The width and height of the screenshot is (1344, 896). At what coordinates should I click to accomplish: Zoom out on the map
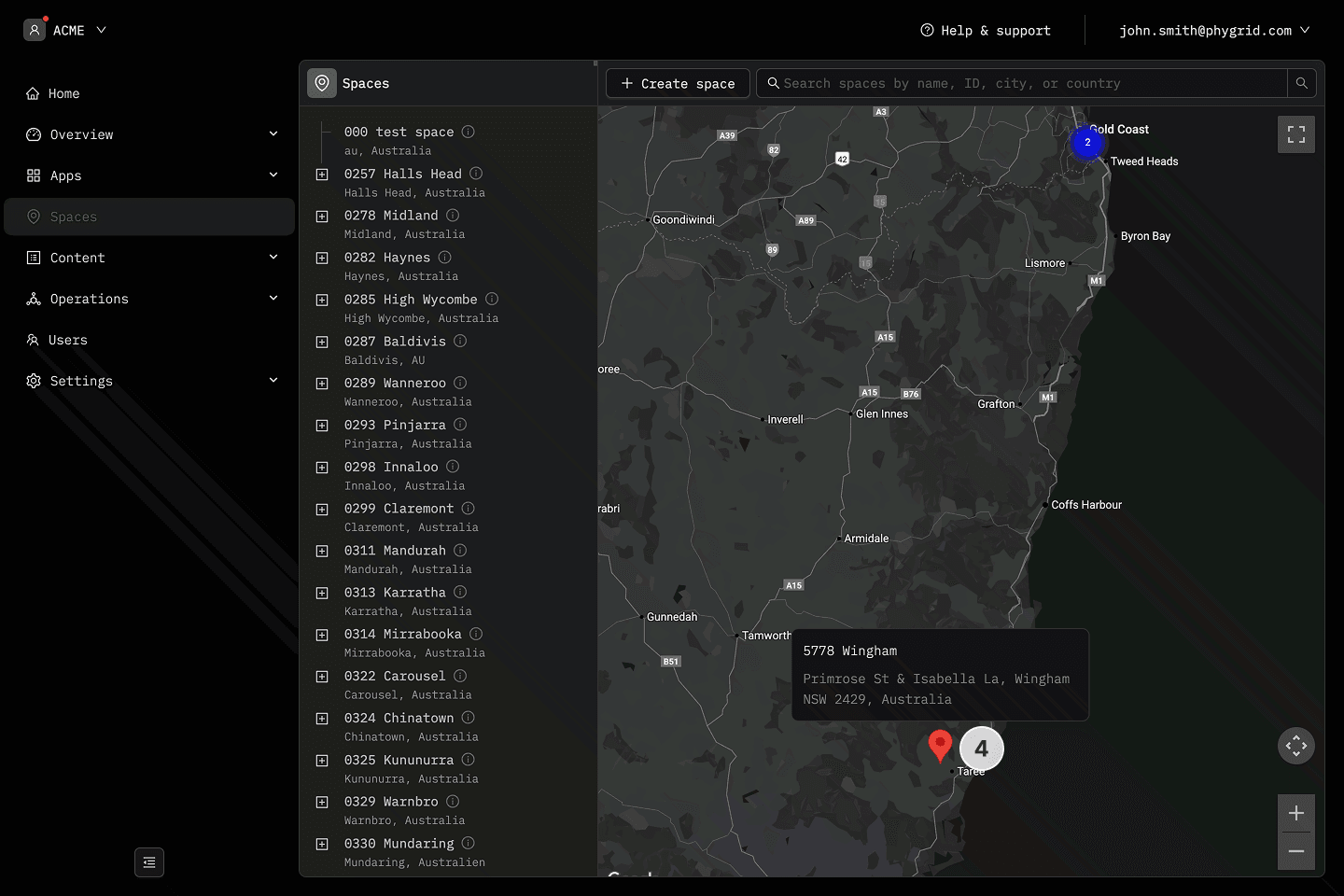[1295, 851]
